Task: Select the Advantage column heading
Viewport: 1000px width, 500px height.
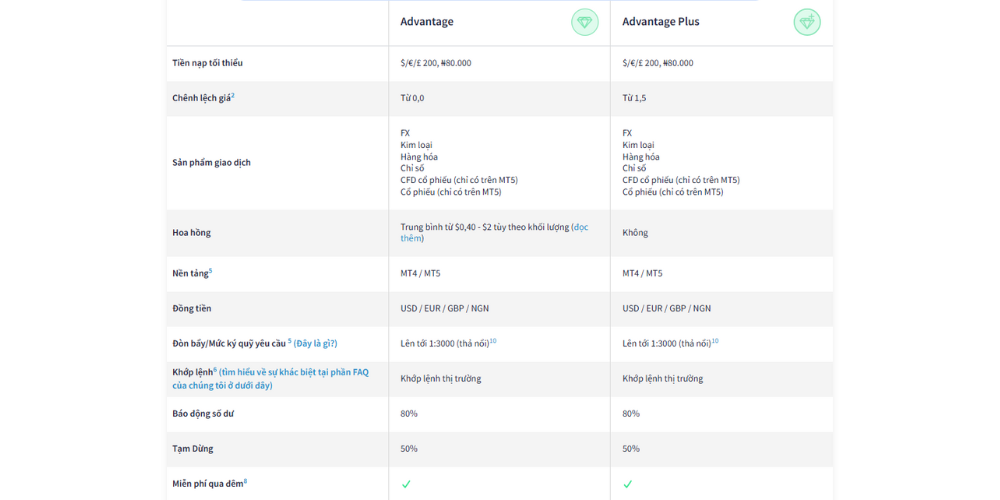Action: [x=427, y=22]
